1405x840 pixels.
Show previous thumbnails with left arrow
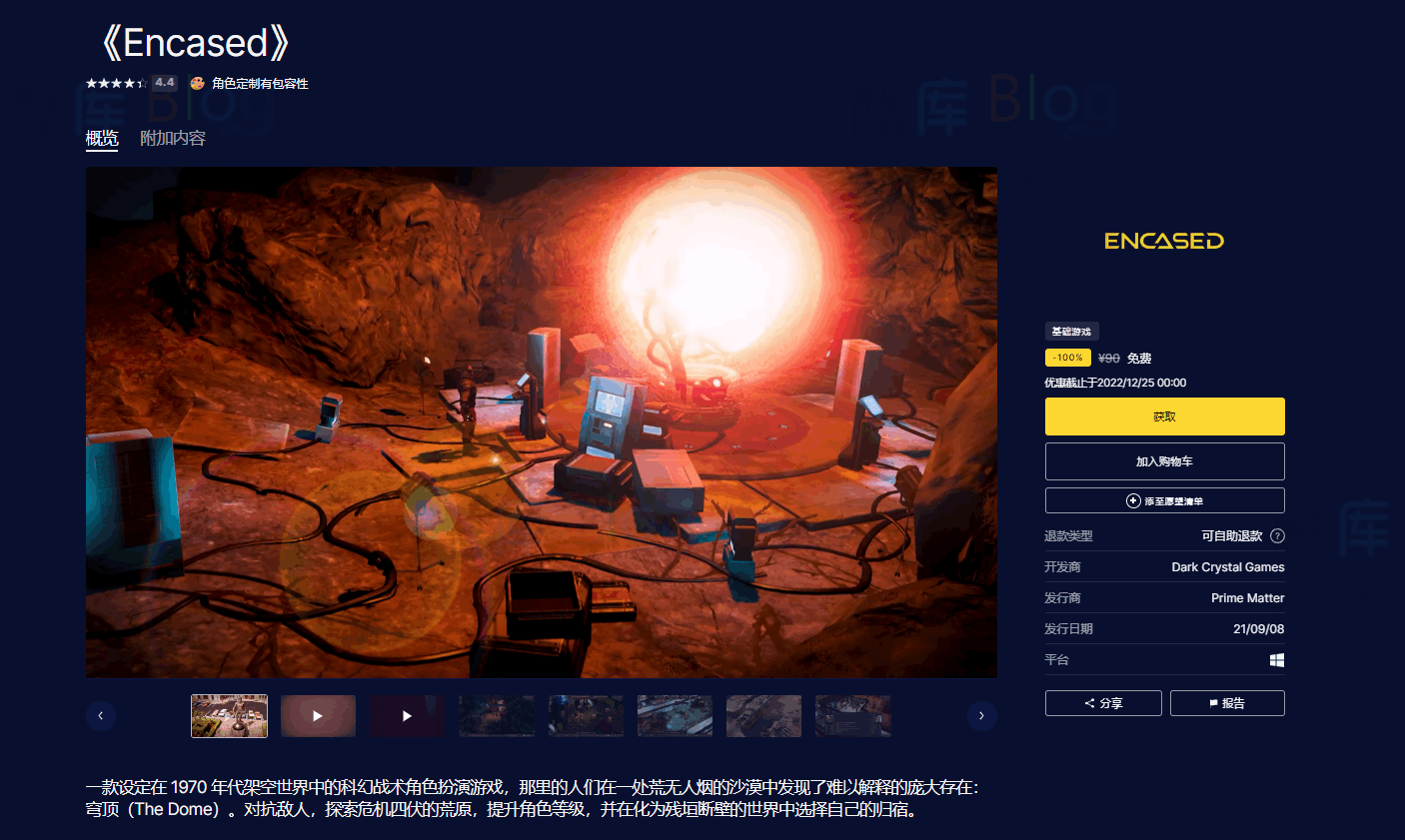pyautogui.click(x=101, y=716)
